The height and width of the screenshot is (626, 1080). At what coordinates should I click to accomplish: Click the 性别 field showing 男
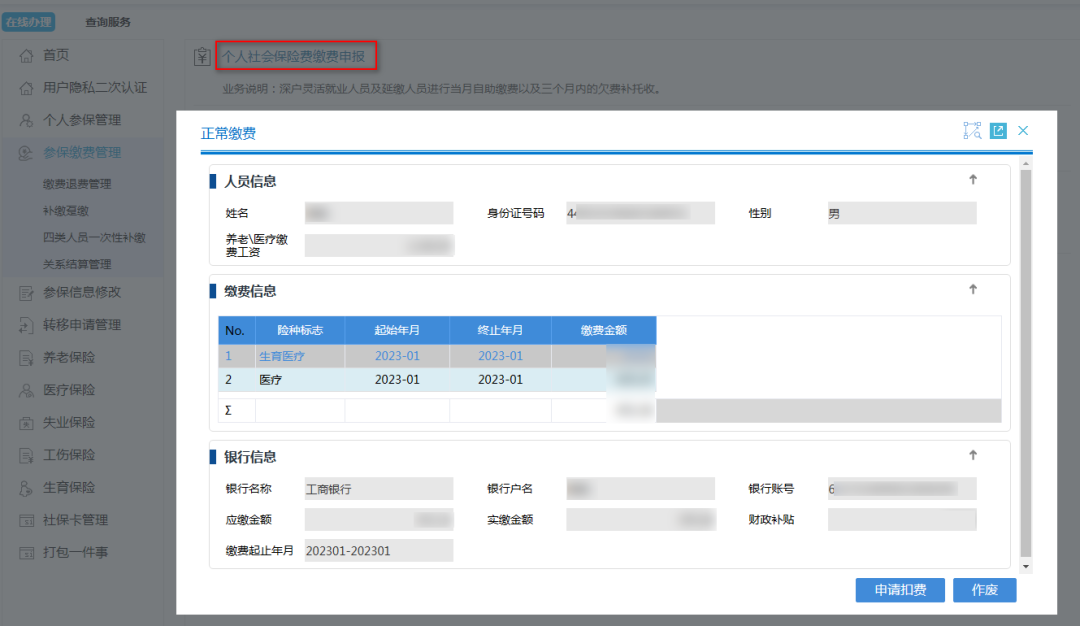(x=902, y=213)
